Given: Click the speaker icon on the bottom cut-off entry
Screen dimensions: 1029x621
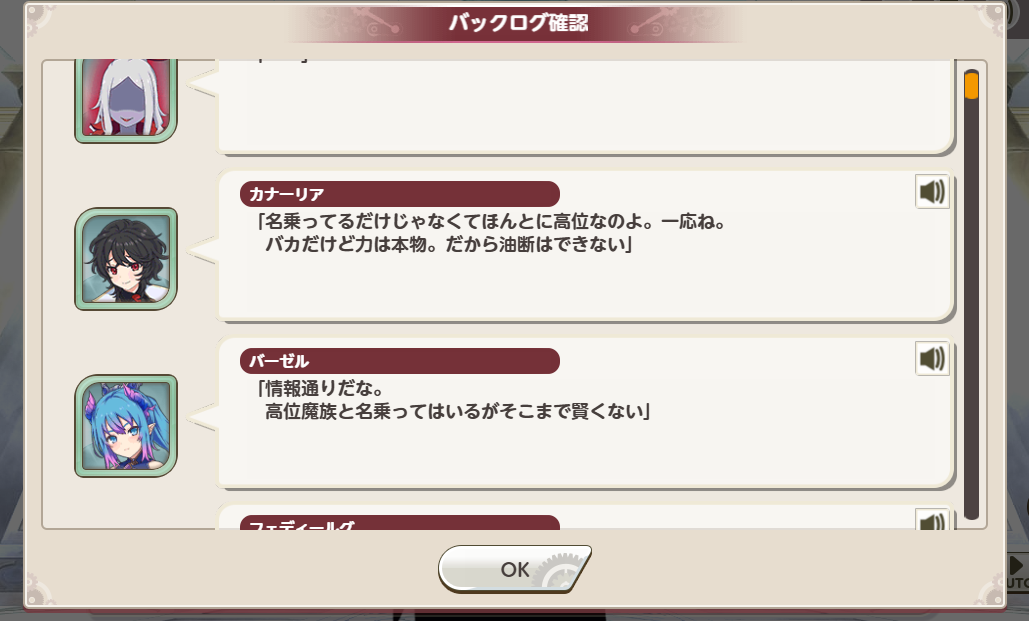Looking at the screenshot, I should [932, 521].
